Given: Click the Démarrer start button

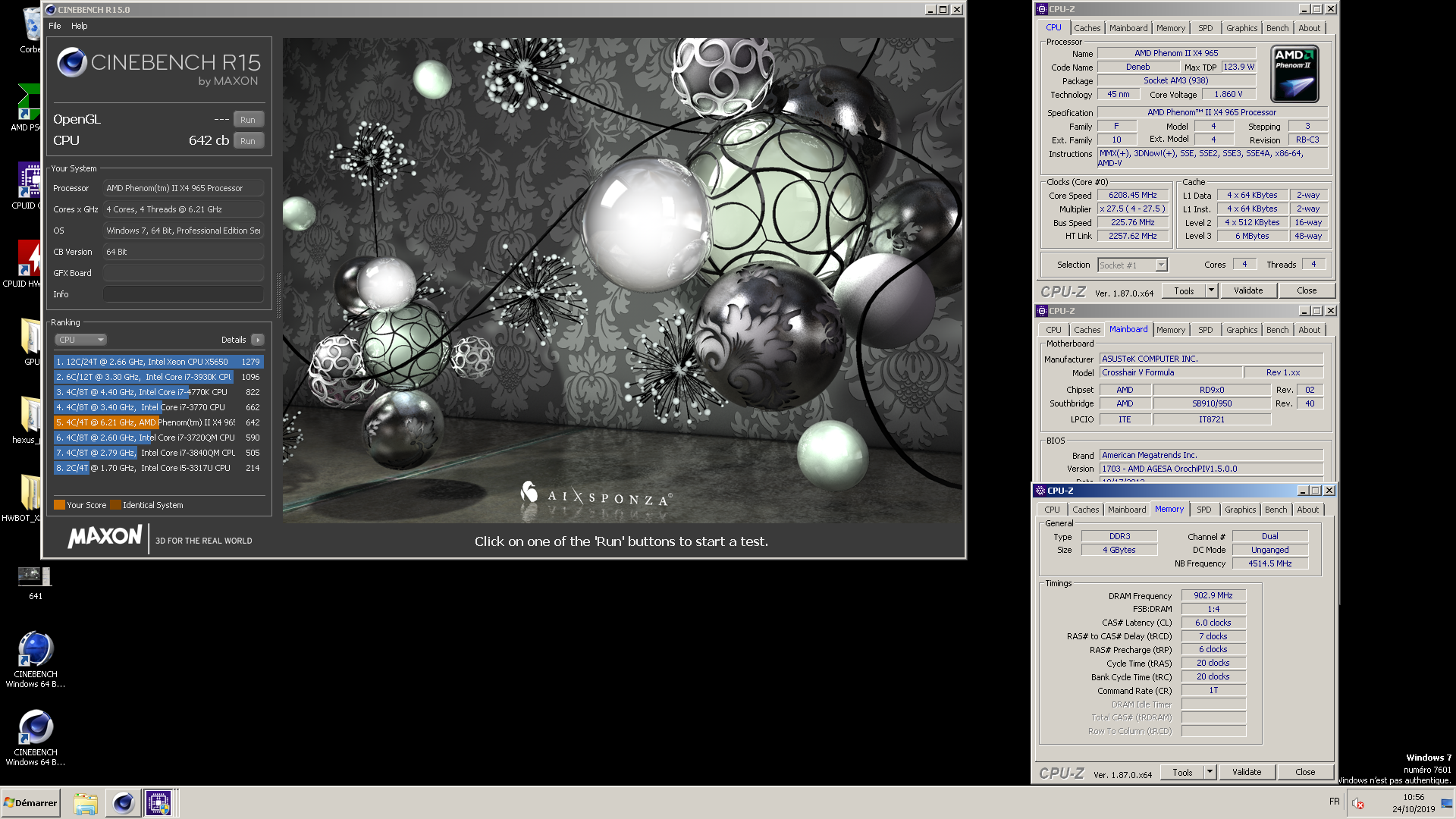Looking at the screenshot, I should point(30,803).
